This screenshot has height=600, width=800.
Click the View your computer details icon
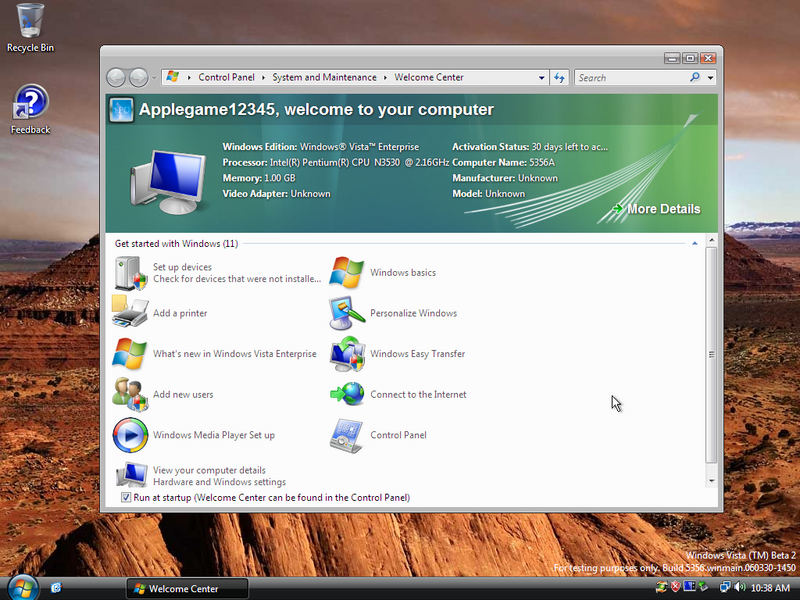(132, 474)
